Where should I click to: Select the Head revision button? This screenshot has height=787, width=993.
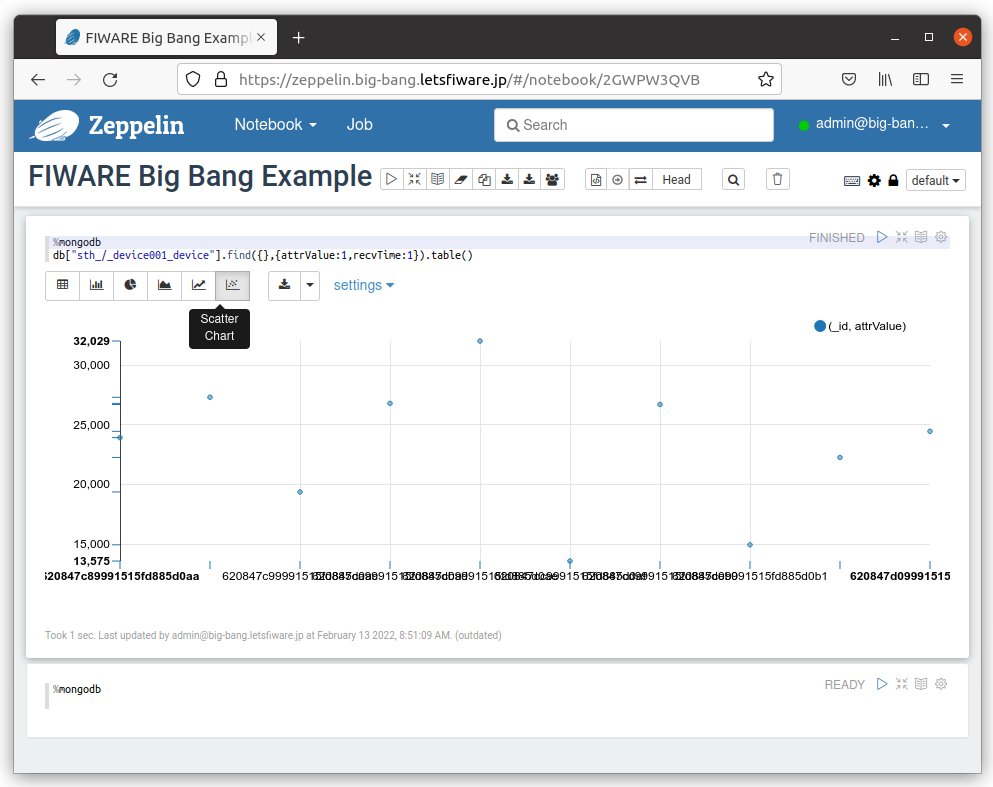tap(676, 180)
